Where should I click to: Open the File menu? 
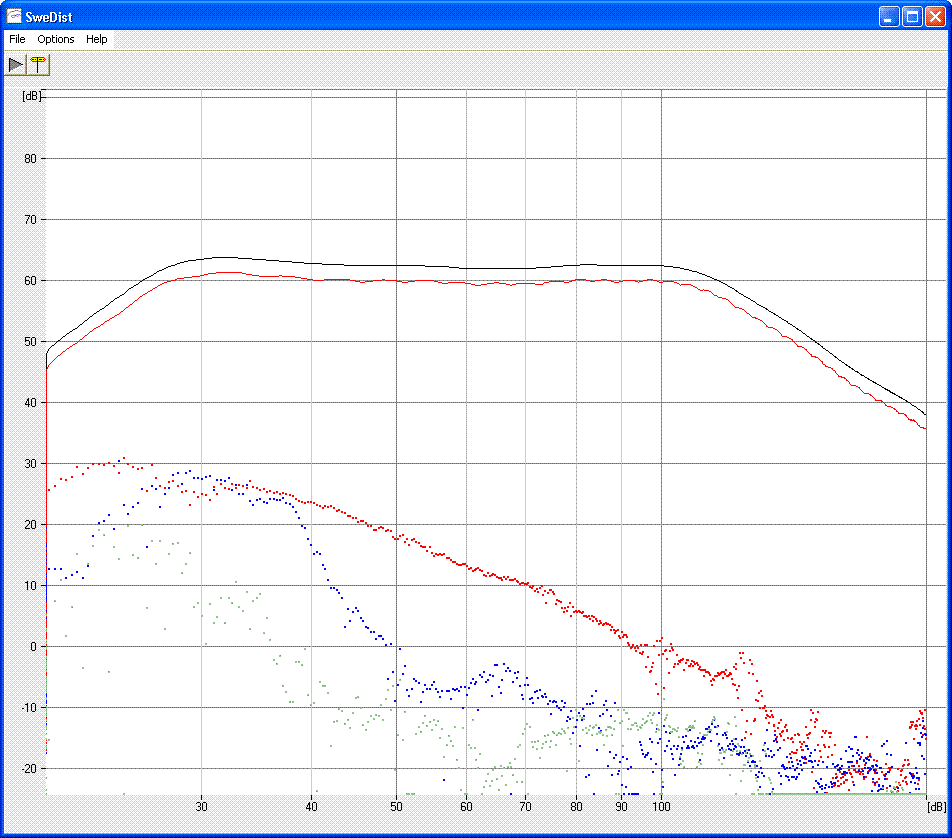(17, 39)
